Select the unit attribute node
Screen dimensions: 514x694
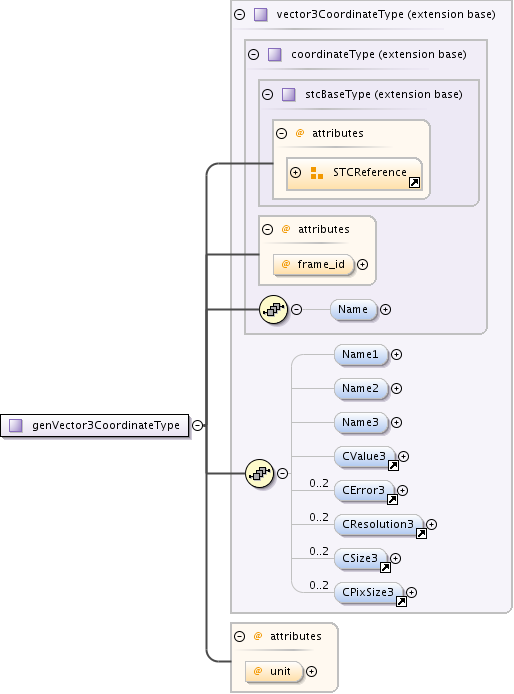(274, 671)
